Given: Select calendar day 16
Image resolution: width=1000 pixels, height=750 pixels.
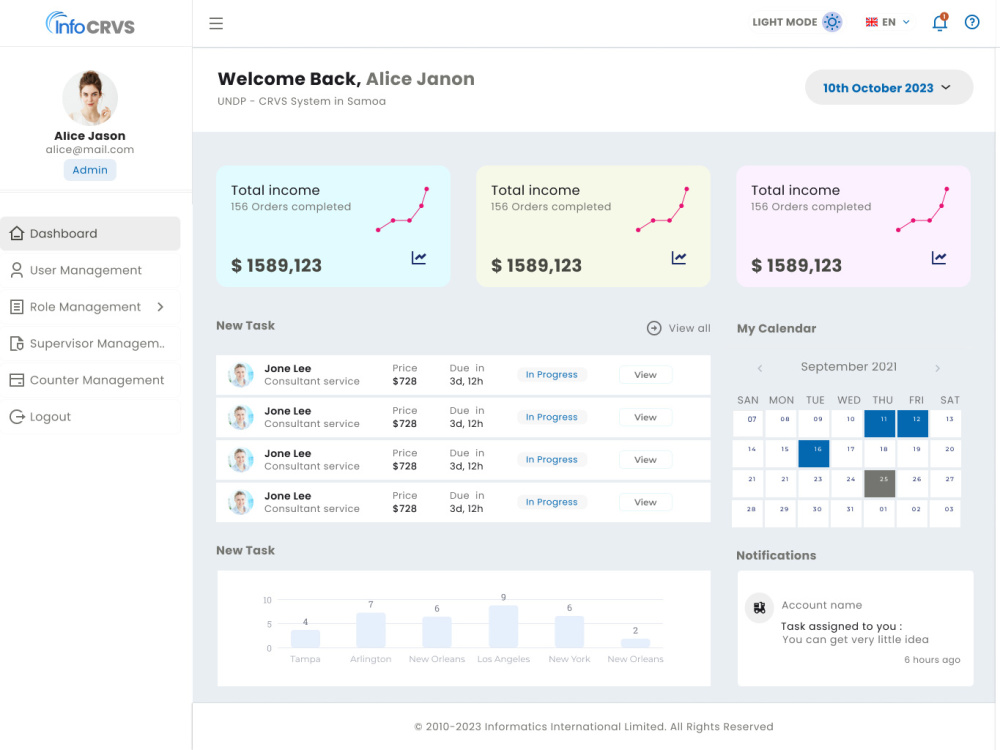Looking at the screenshot, I should click(814, 453).
